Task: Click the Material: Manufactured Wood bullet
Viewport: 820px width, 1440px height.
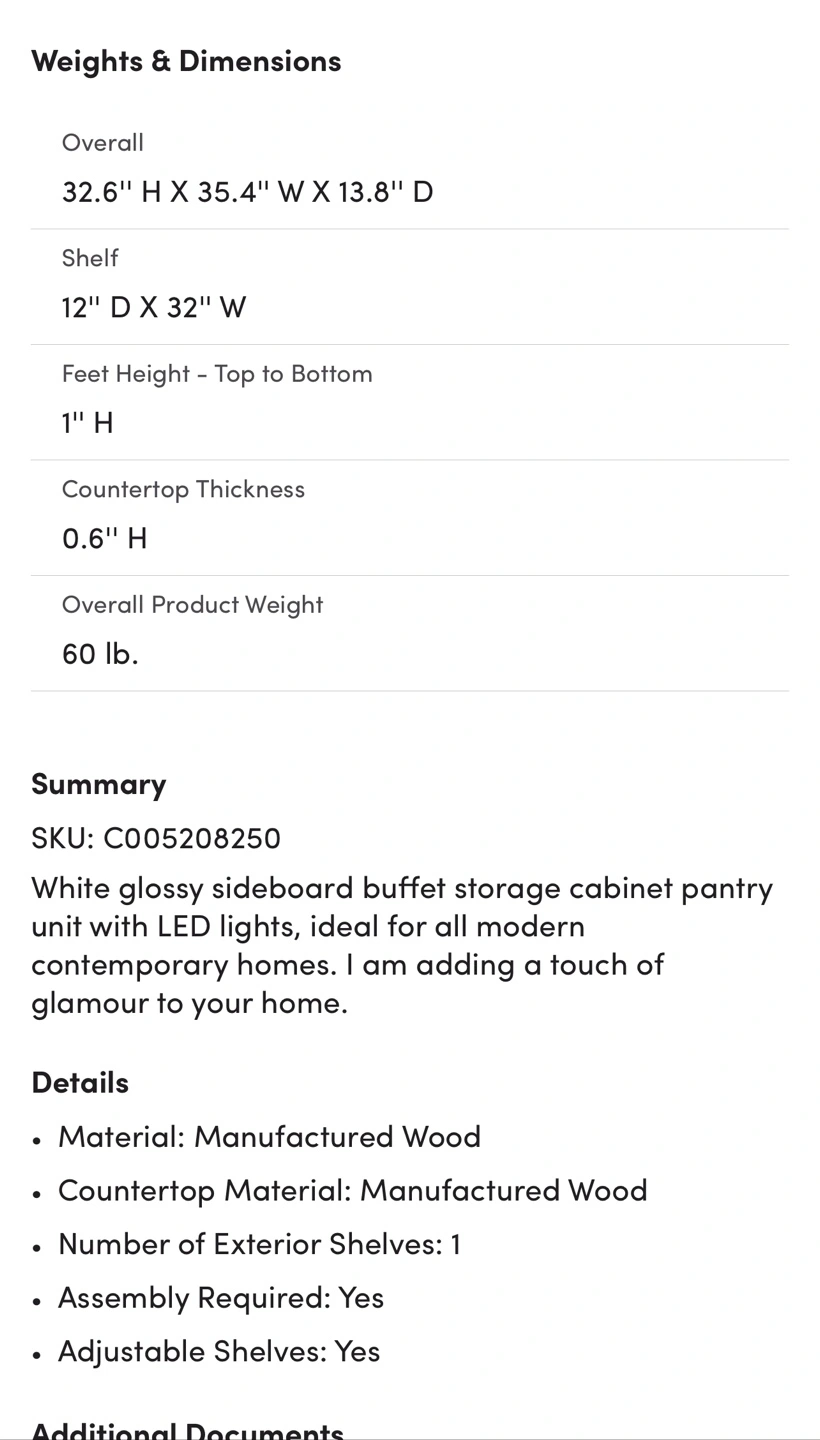Action: click(269, 1137)
